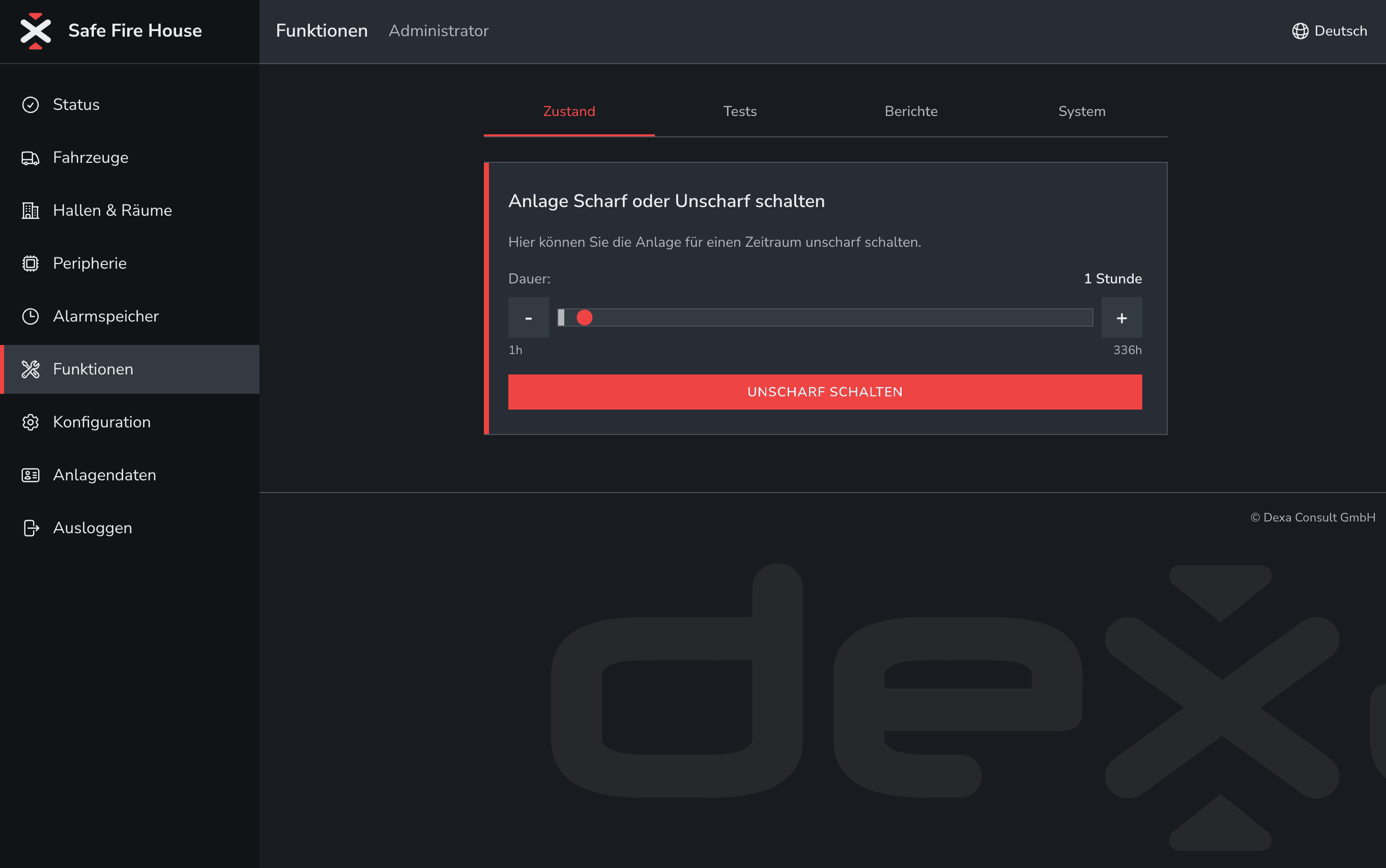Click the red duration slider handle

point(584,317)
